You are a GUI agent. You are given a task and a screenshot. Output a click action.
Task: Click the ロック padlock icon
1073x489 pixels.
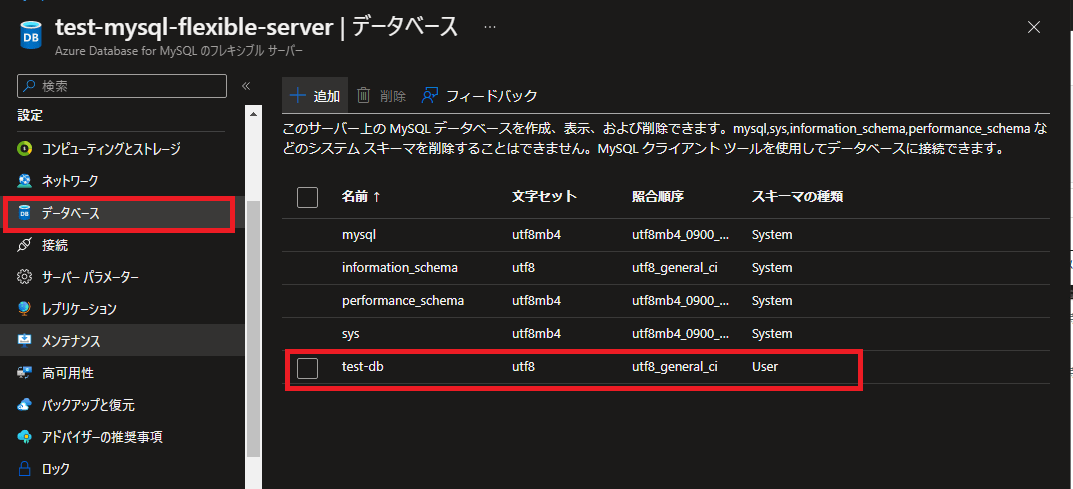tap(25, 469)
